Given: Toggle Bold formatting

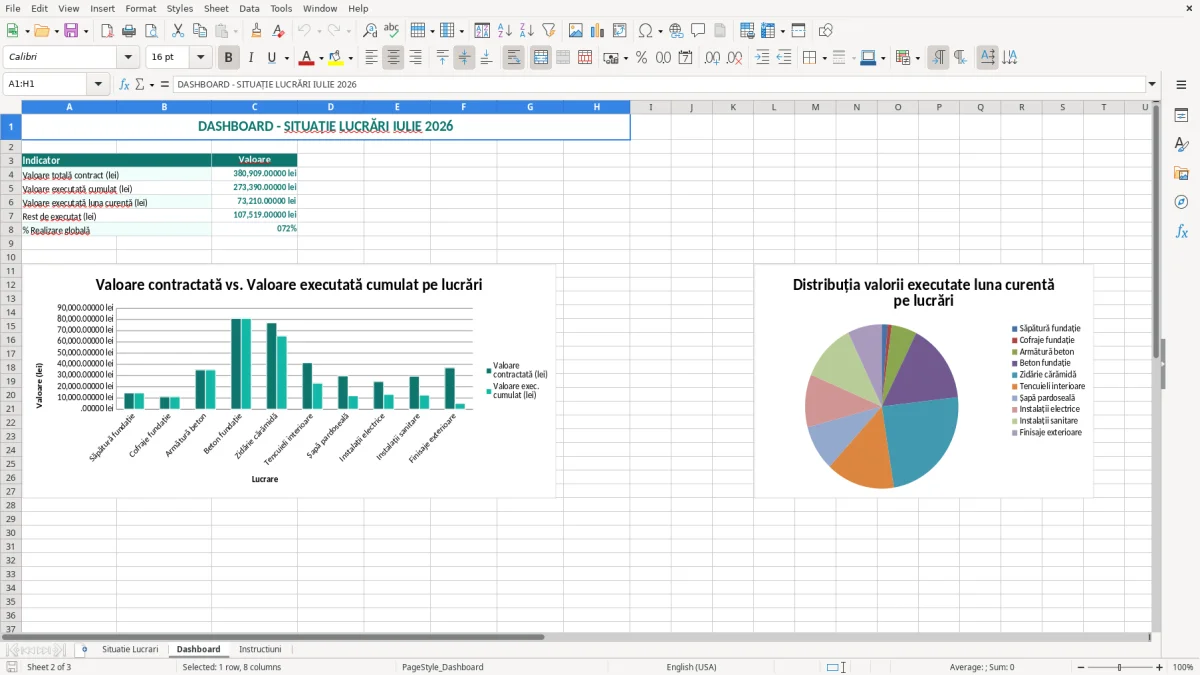Looking at the screenshot, I should (229, 58).
